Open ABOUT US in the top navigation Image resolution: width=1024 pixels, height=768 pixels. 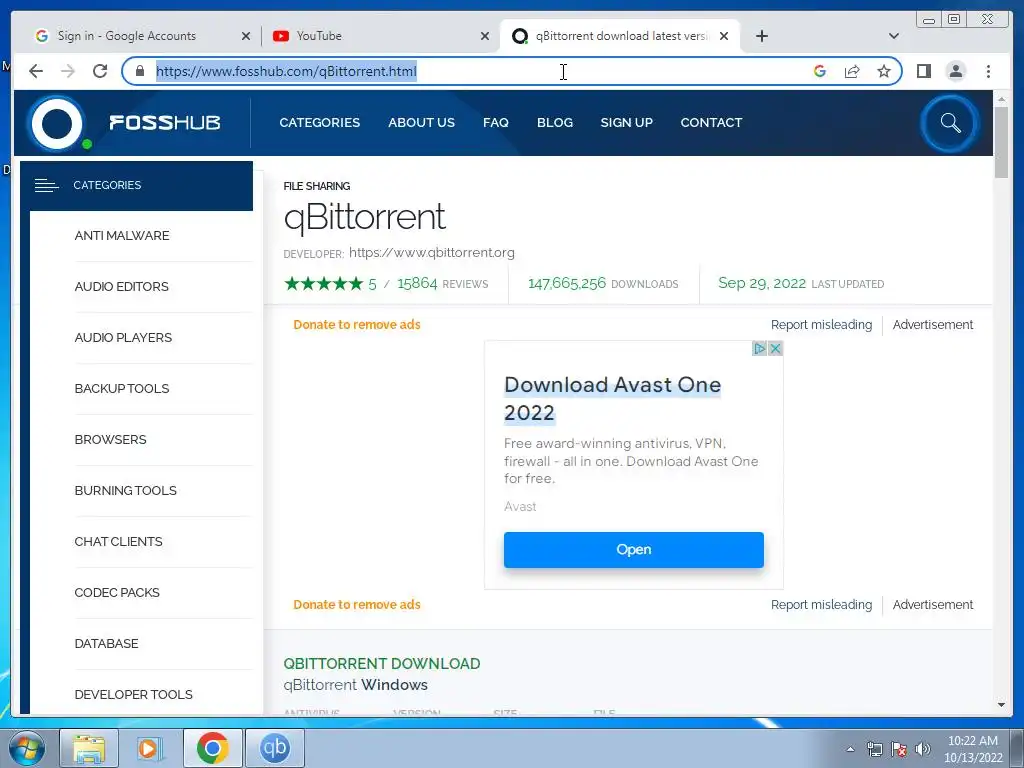point(421,123)
